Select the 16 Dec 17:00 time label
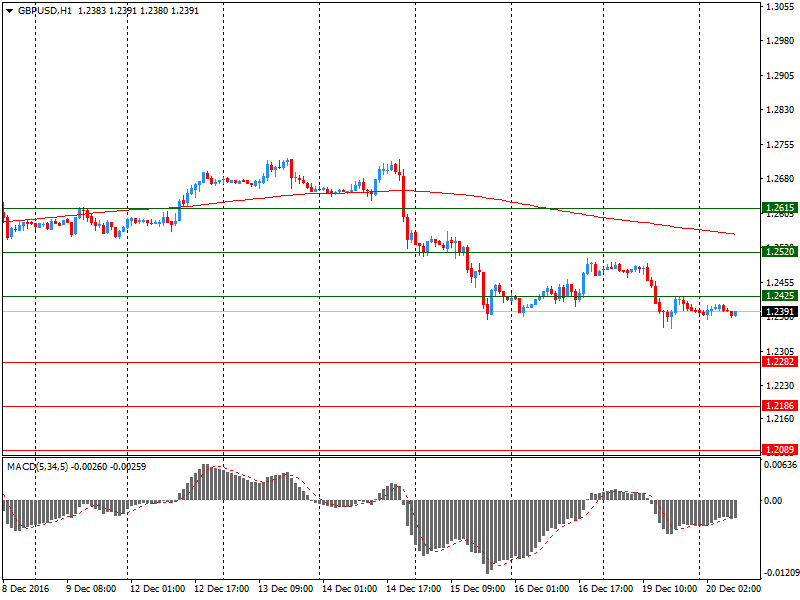Viewport: 800px width, 600px height. pyautogui.click(x=606, y=588)
